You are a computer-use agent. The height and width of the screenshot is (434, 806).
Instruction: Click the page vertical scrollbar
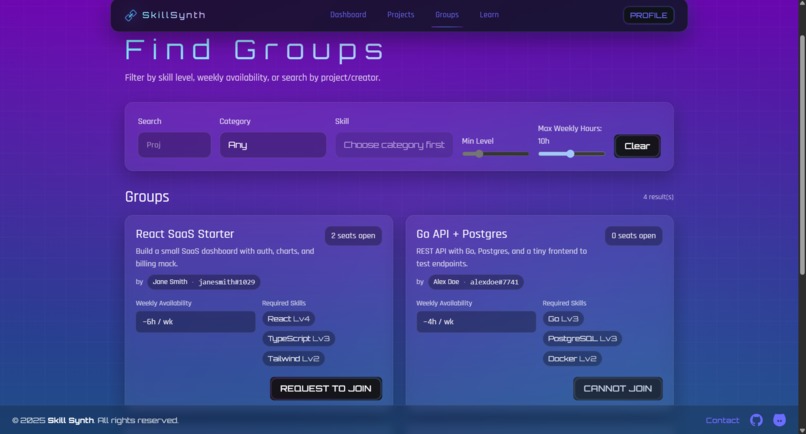[802, 154]
